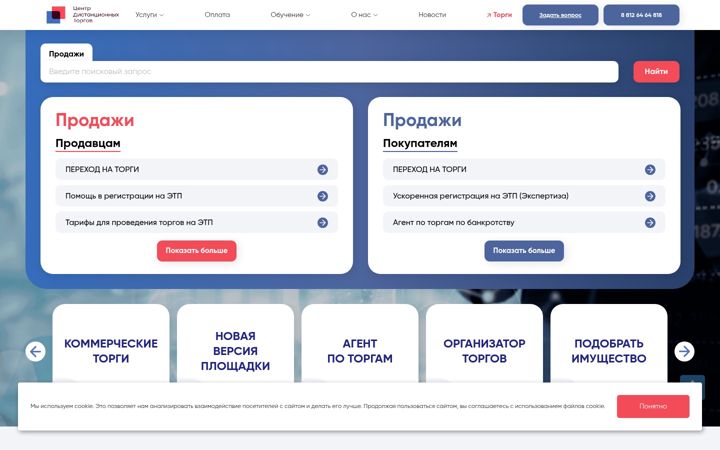Click arrow icon for sellers' ПЕРЕХОД НА ТОРГИ
Viewport: 720px width, 450px height.
(323, 169)
